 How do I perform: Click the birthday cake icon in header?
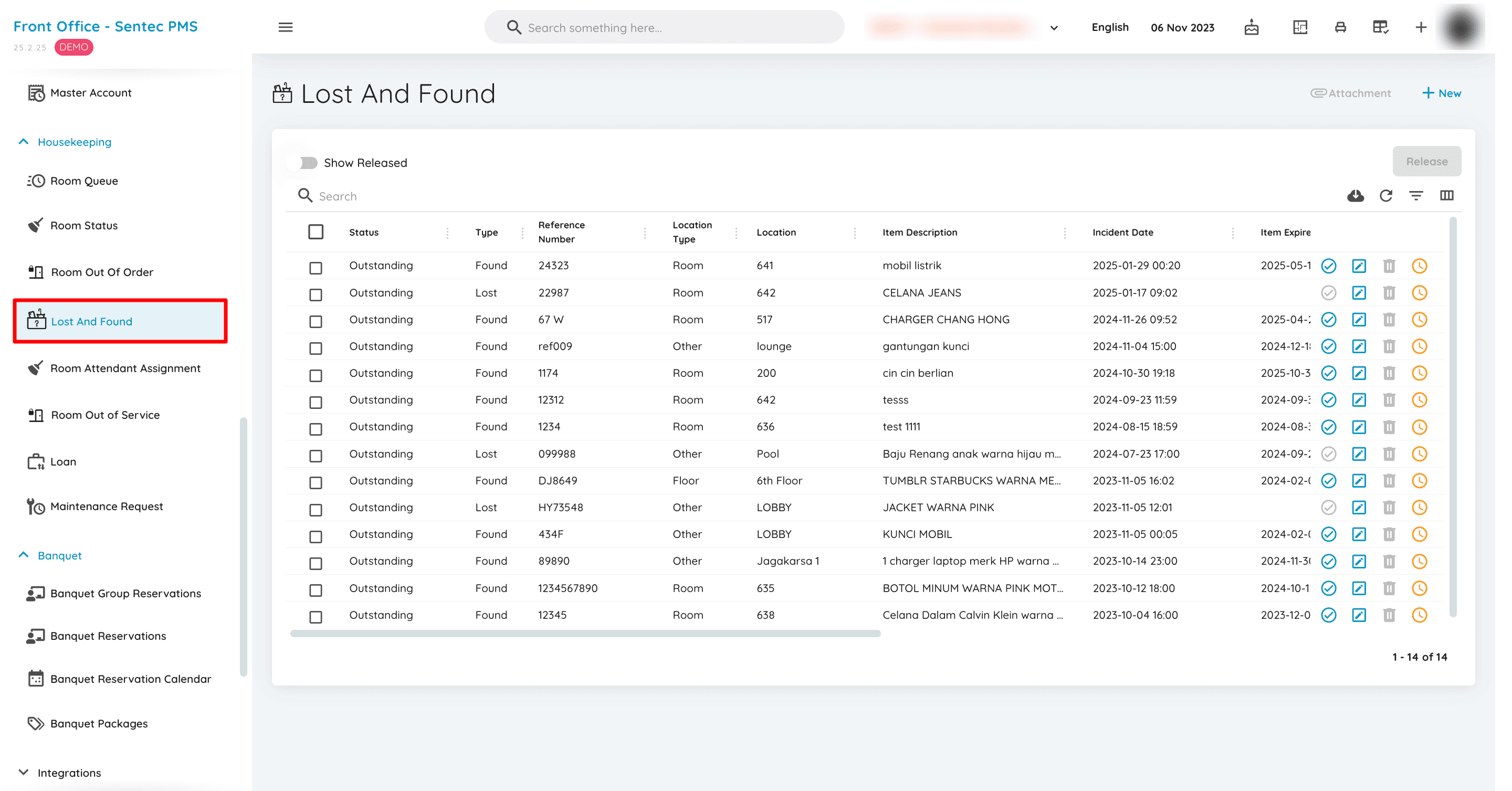1251,27
